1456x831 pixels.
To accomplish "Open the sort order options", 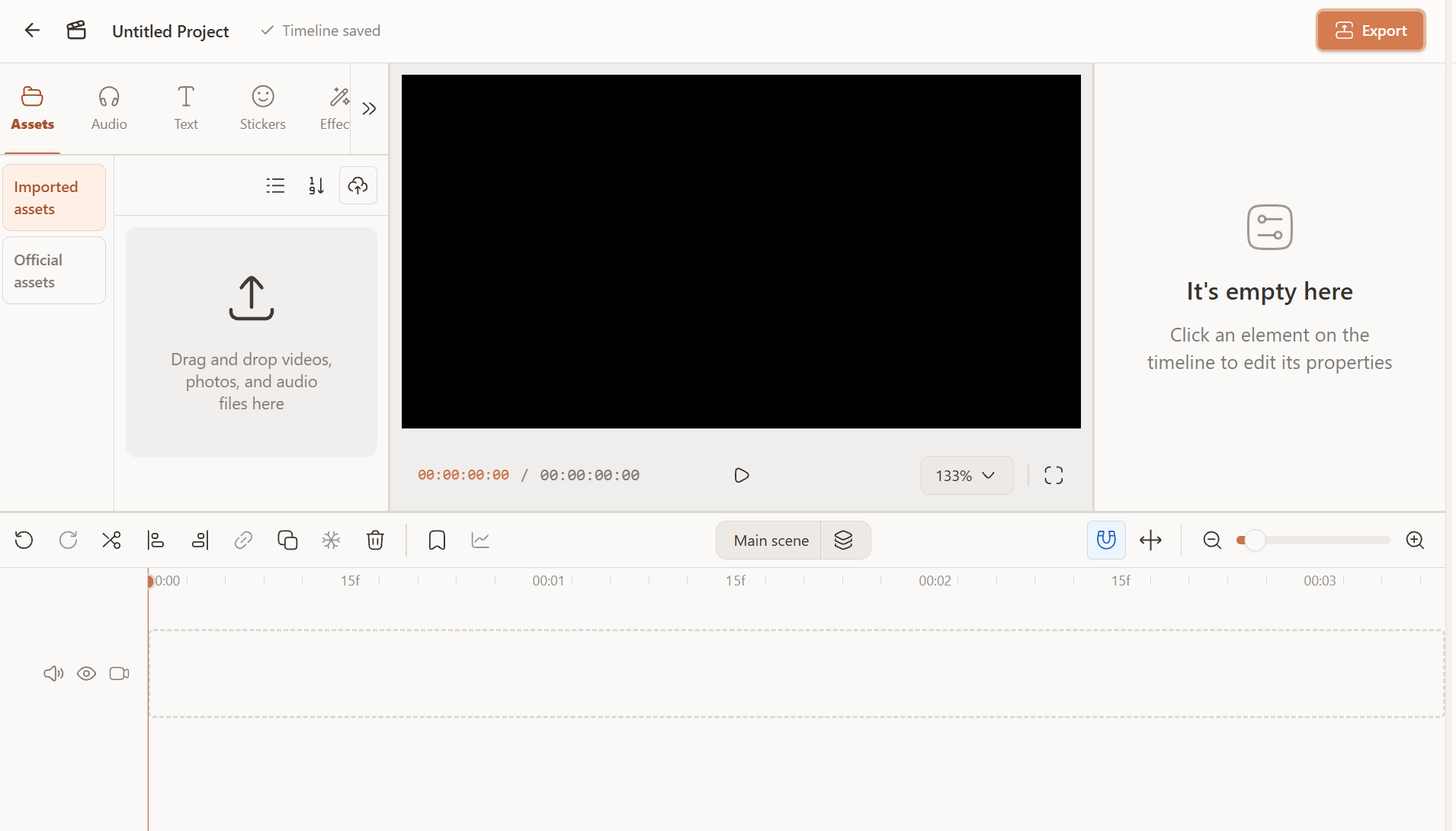I will 316,185.
